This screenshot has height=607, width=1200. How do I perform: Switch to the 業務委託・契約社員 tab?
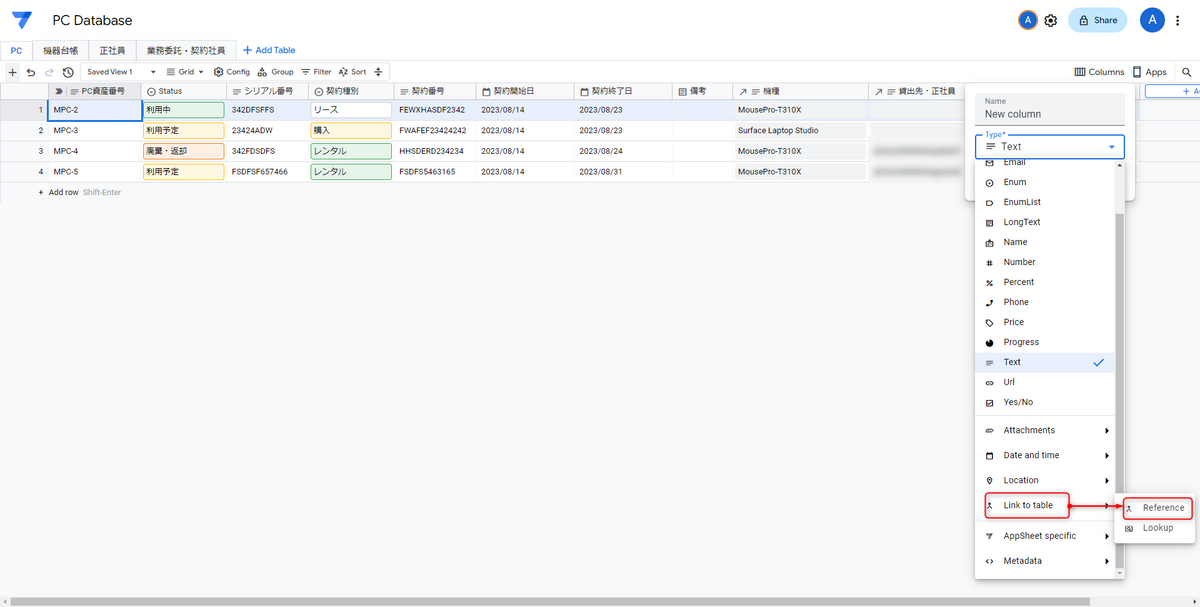(186, 50)
